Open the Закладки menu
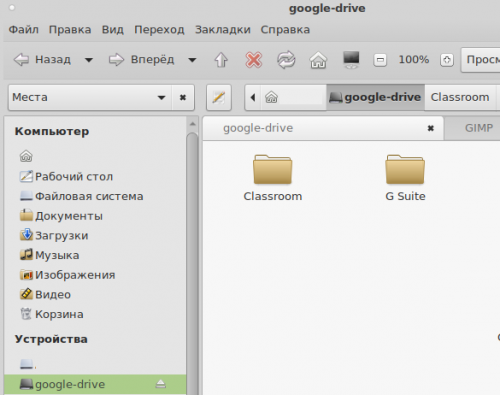Viewport: 500px width, 395px height. [223, 30]
